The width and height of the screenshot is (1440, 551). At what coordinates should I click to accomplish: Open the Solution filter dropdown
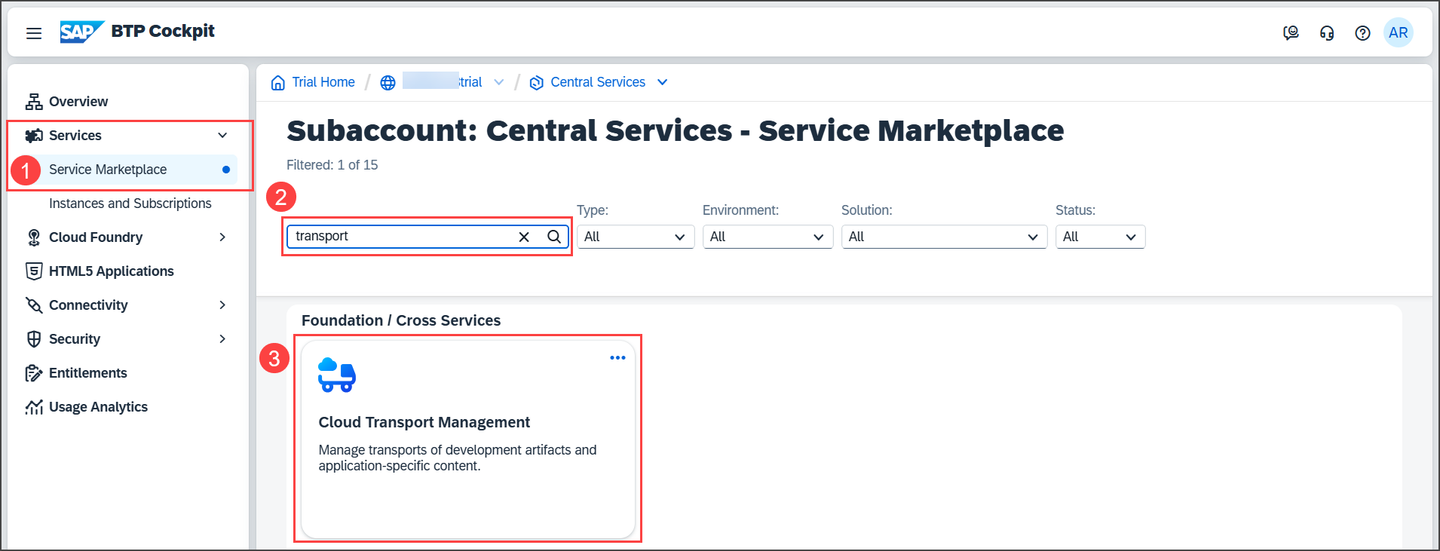[x=944, y=237]
